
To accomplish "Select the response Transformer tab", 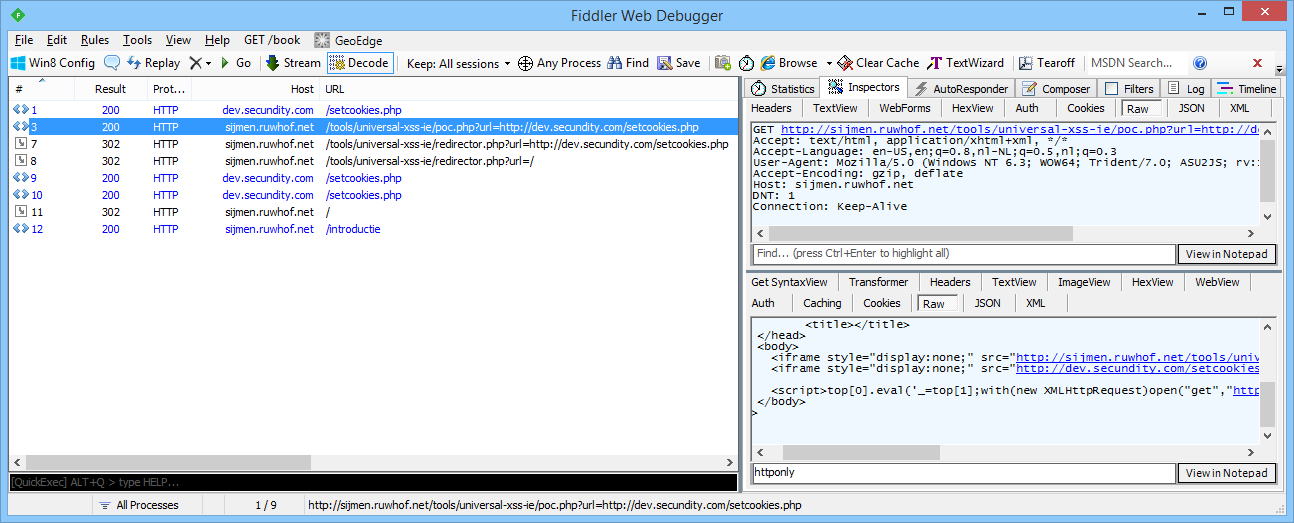I will click(879, 282).
